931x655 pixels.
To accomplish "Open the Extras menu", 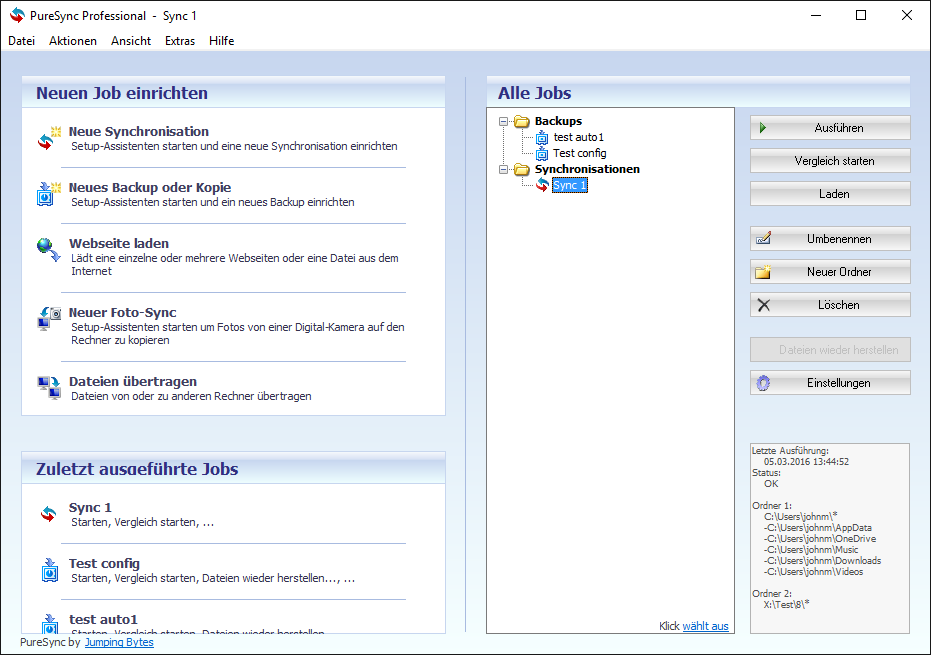I will click(180, 41).
